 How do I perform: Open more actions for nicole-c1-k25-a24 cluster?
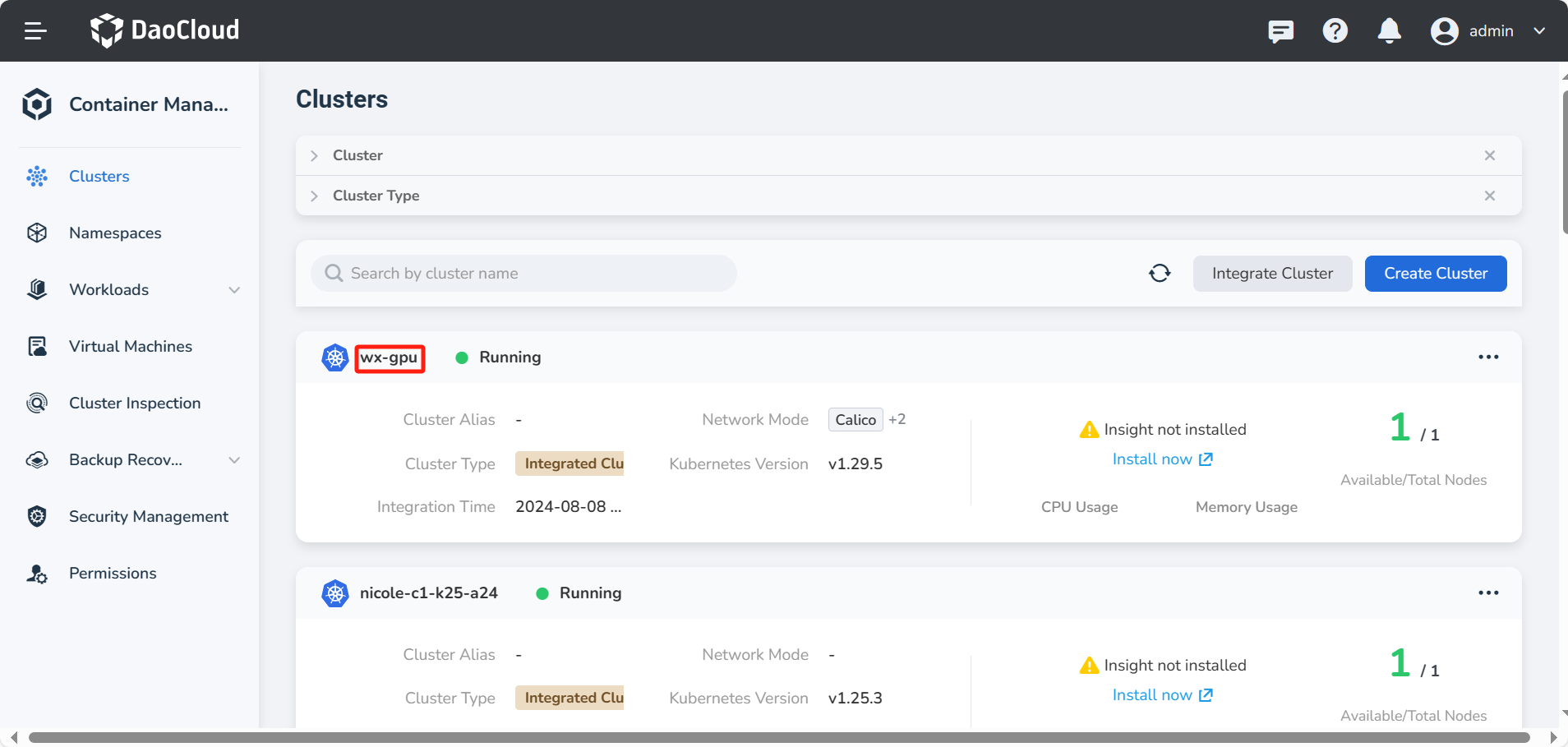1488,593
